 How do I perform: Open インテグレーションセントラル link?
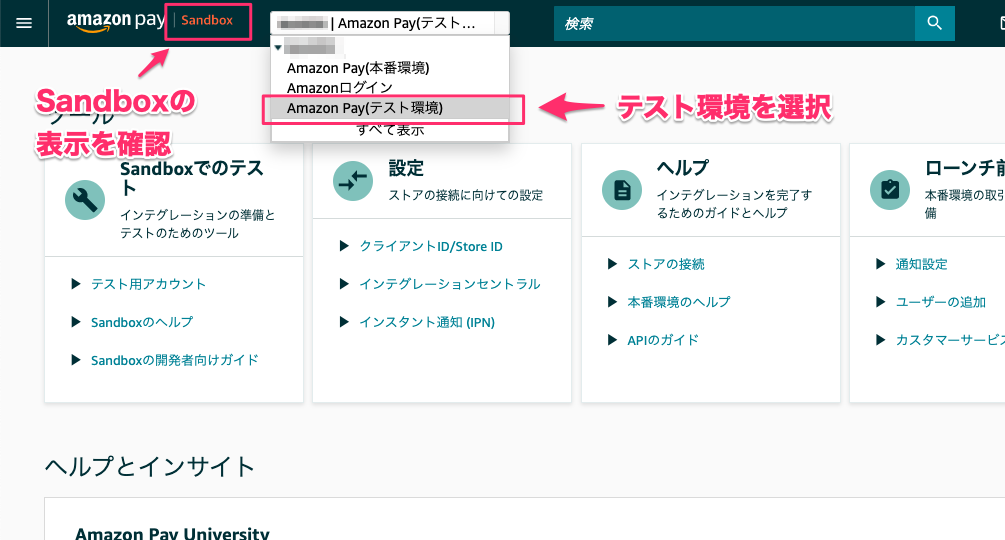click(449, 284)
